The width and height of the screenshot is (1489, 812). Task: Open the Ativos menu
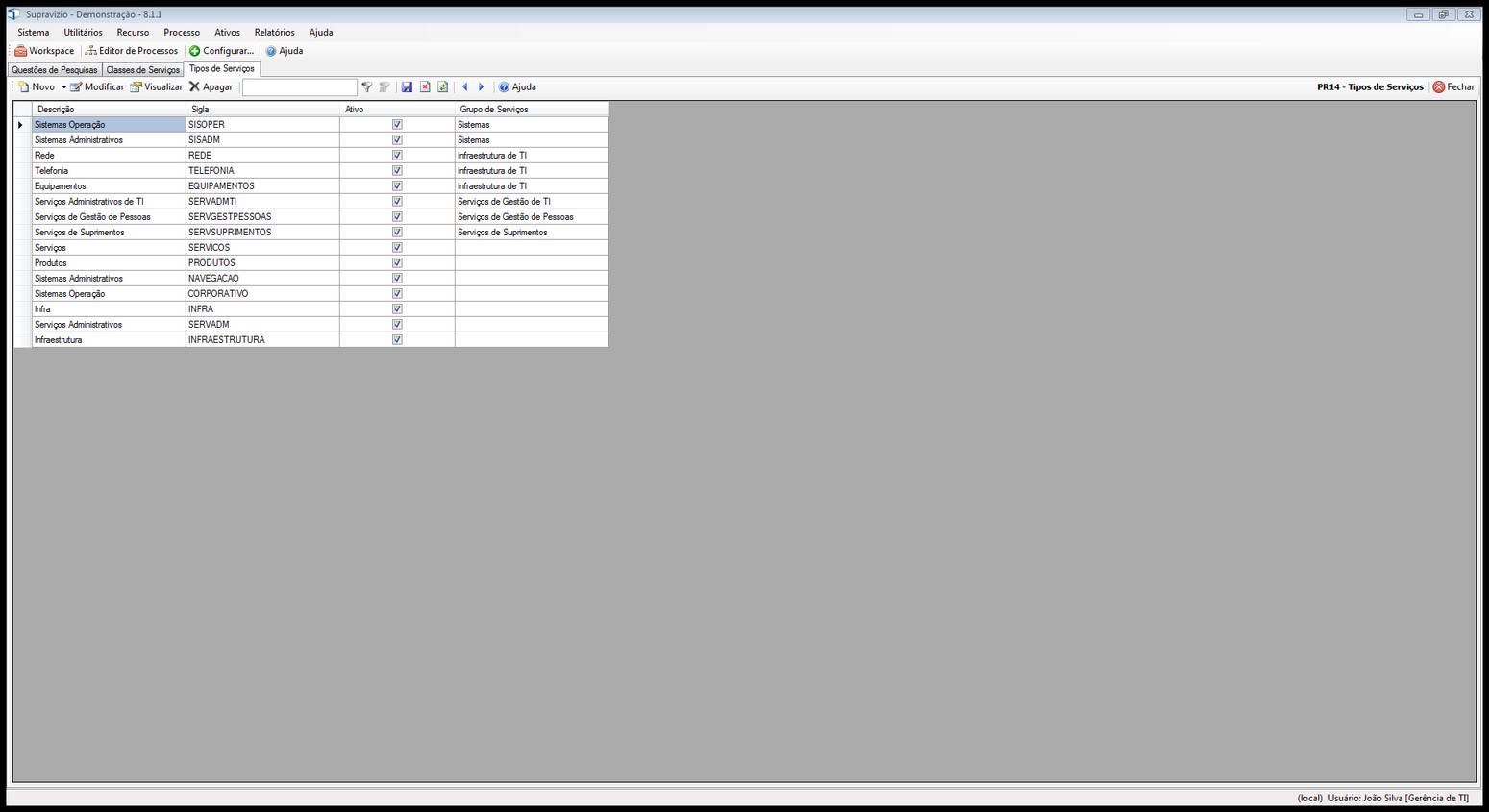(228, 33)
